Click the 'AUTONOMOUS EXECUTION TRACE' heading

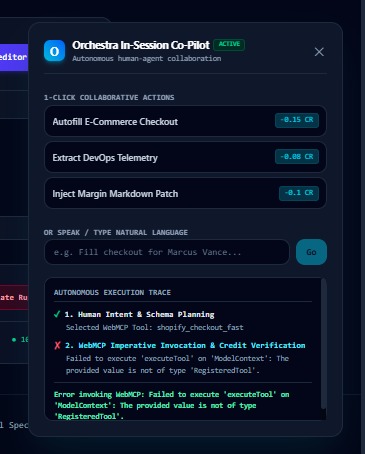[112, 292]
